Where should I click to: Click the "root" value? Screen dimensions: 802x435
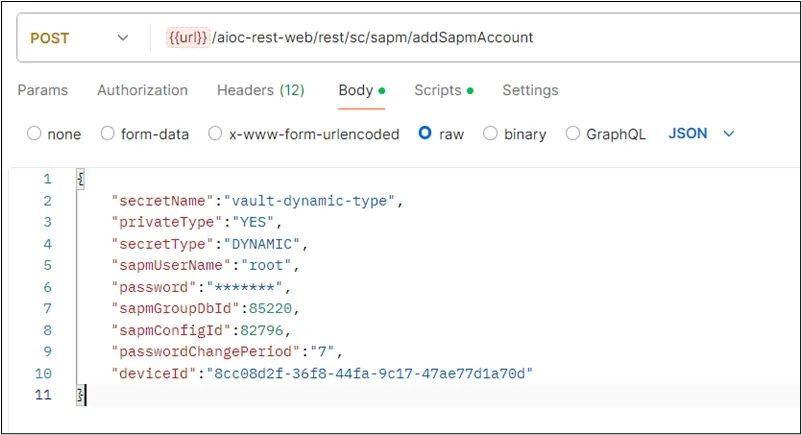pyautogui.click(x=266, y=266)
